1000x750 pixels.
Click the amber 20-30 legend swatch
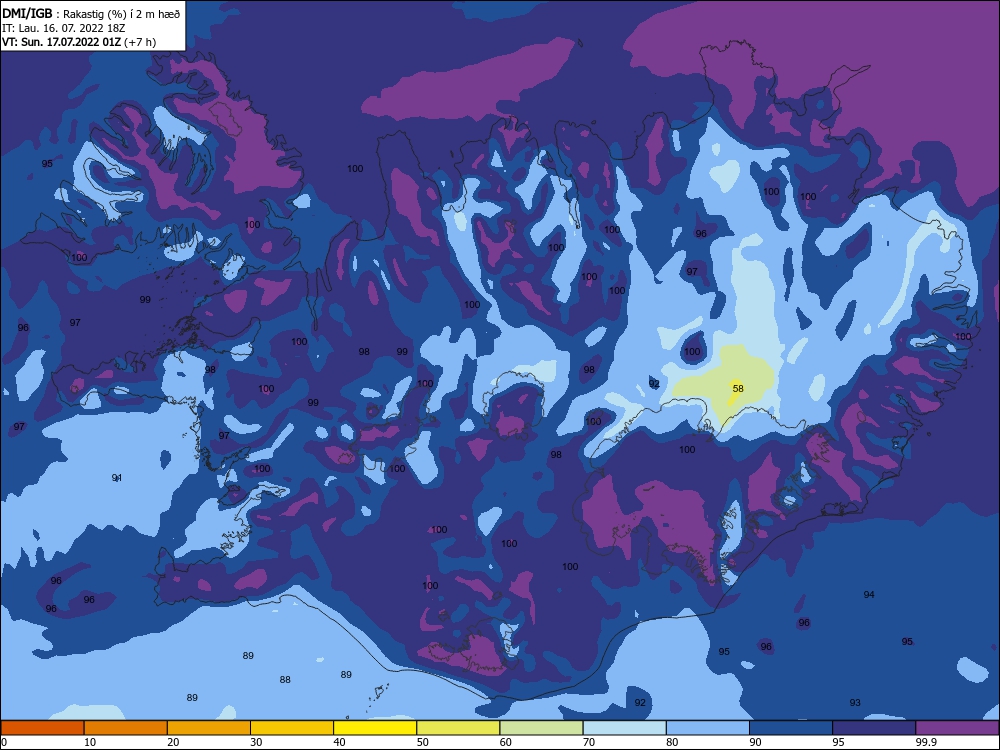point(209,728)
